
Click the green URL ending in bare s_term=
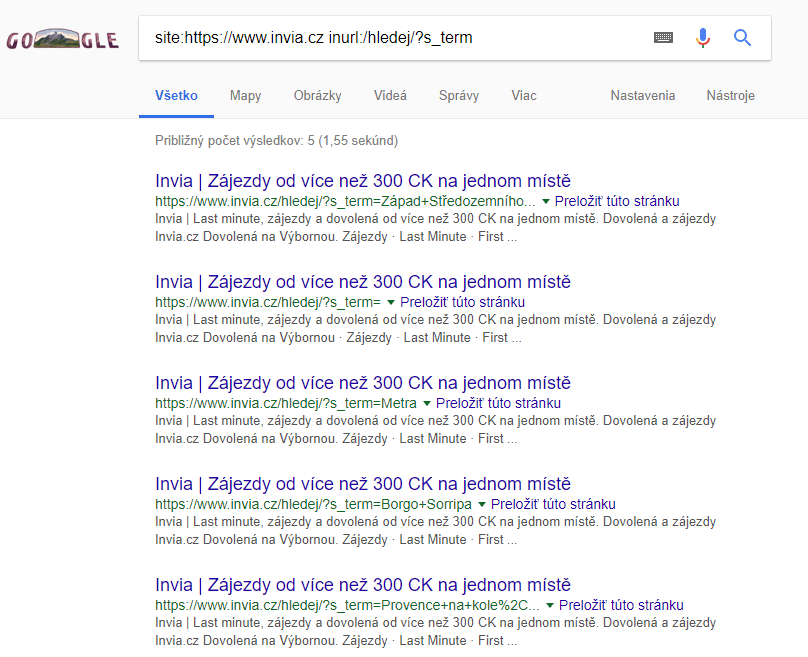[268, 302]
